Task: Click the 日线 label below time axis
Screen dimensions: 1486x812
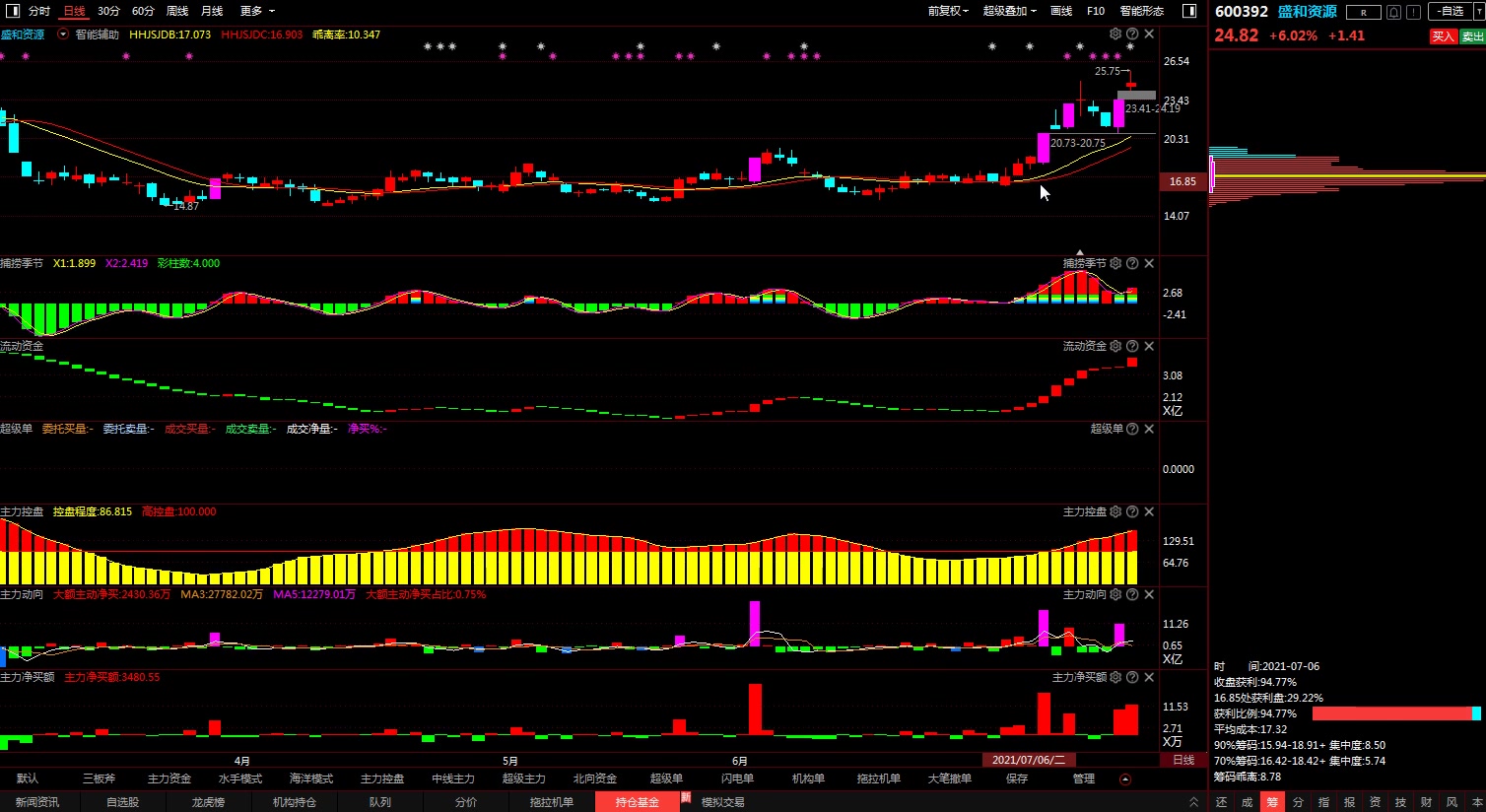Action: click(1183, 760)
